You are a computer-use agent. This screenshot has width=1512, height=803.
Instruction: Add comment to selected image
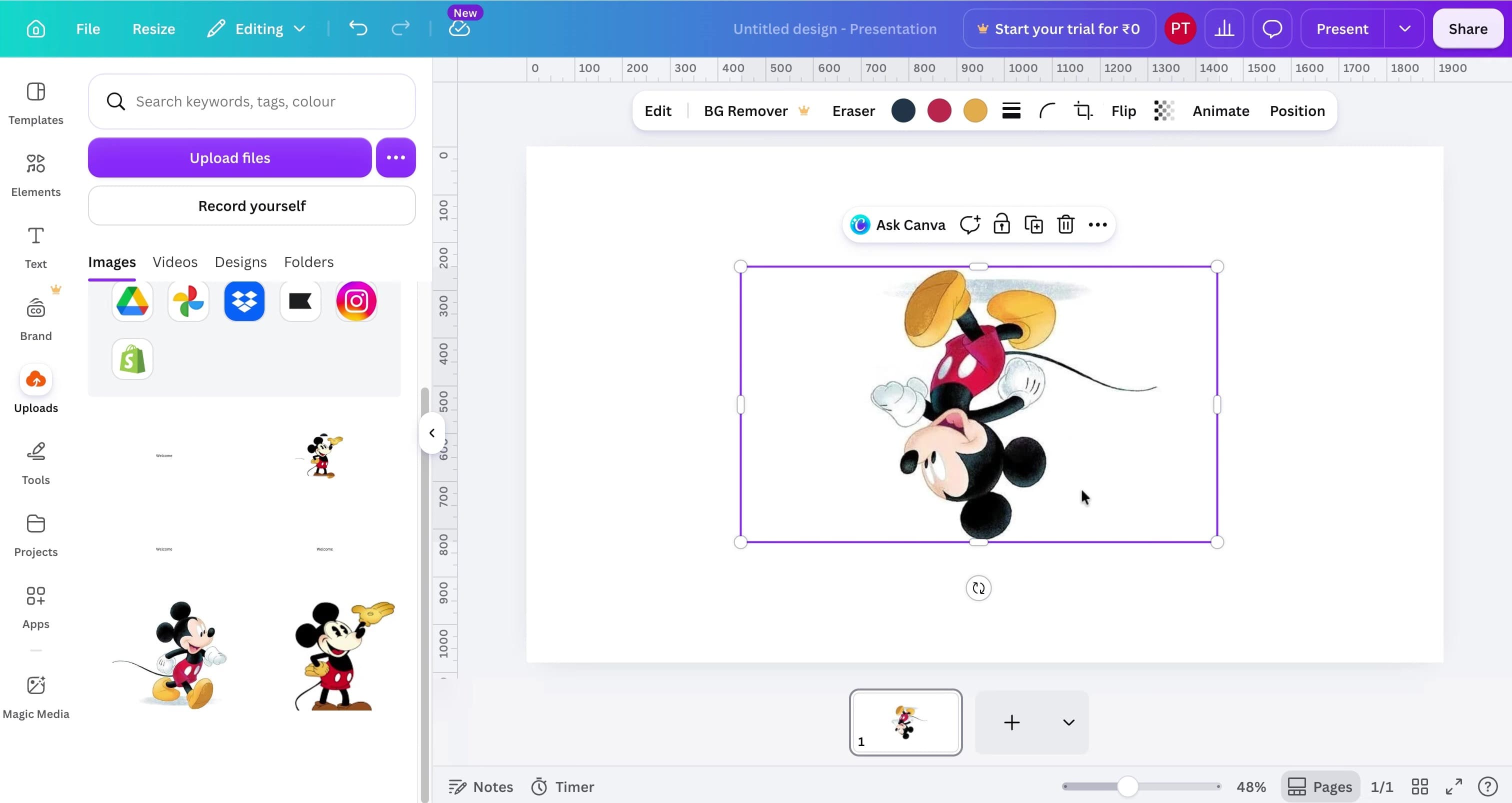tap(969, 225)
